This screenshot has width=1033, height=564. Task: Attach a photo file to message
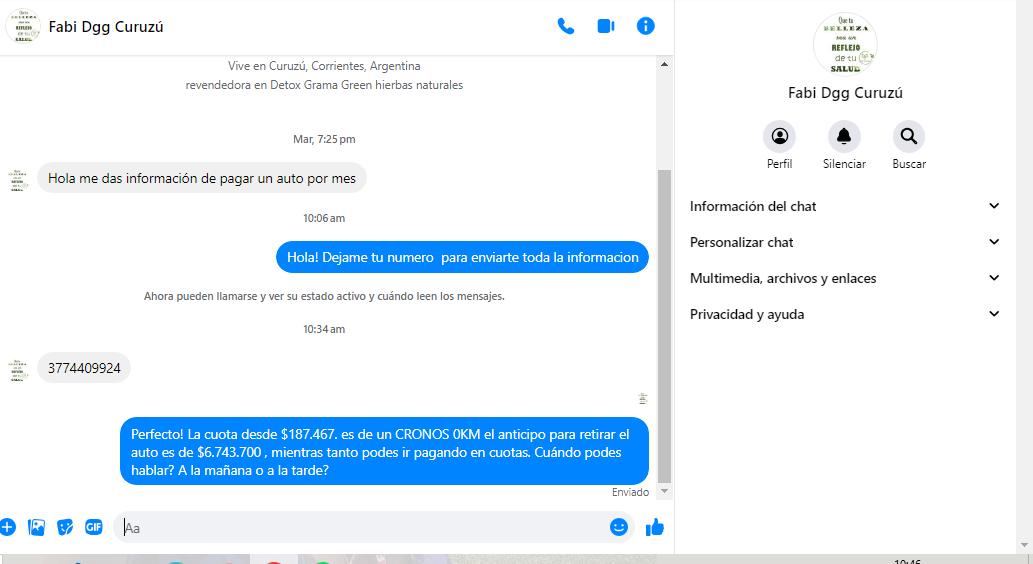pos(37,527)
